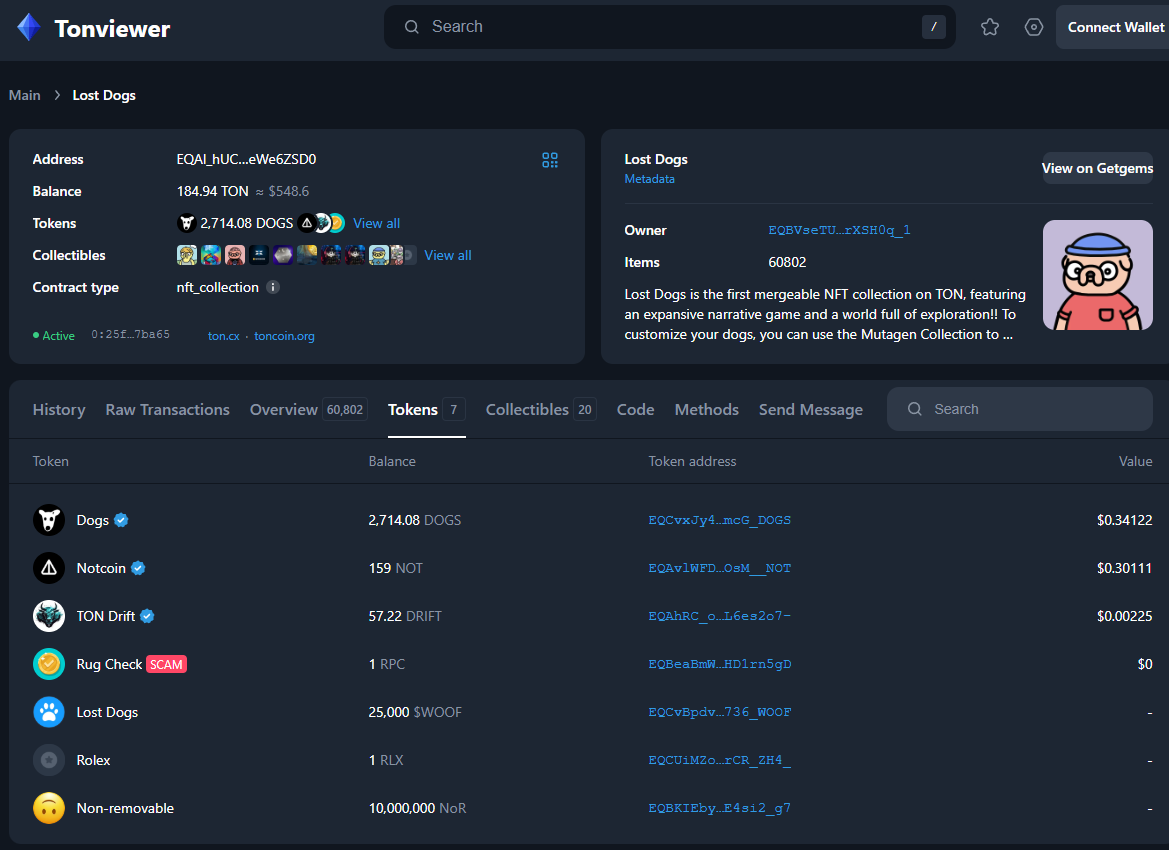Screen dimensions: 1169x850
Task: Show the address QR code icon
Action: 550,160
